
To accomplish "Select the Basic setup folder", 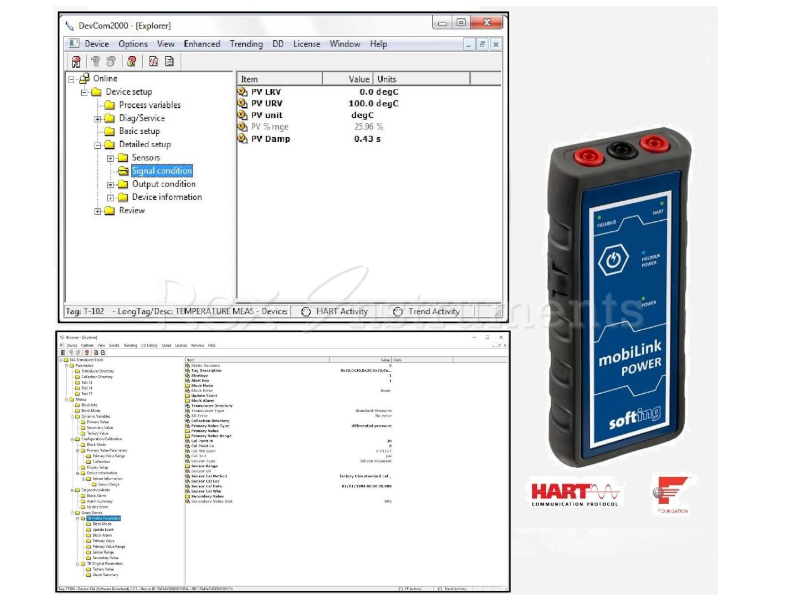I will 139,131.
